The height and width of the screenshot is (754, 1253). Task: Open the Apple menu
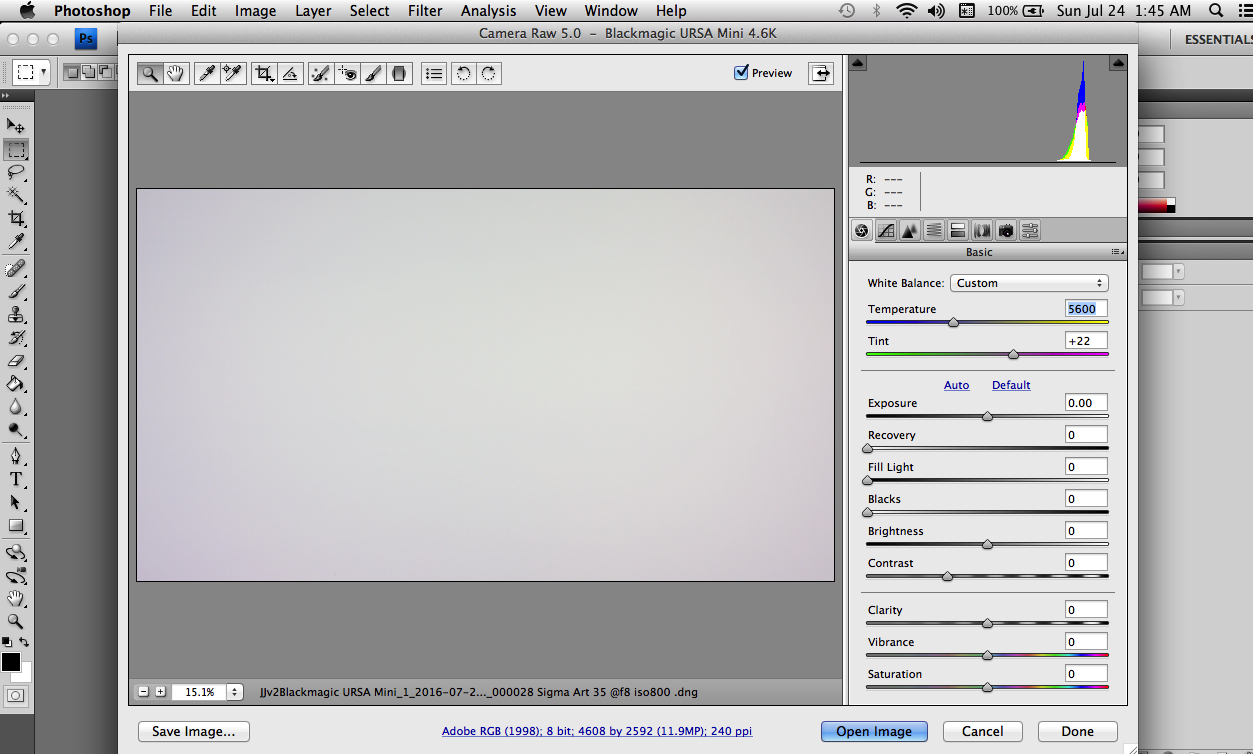tap(27, 11)
